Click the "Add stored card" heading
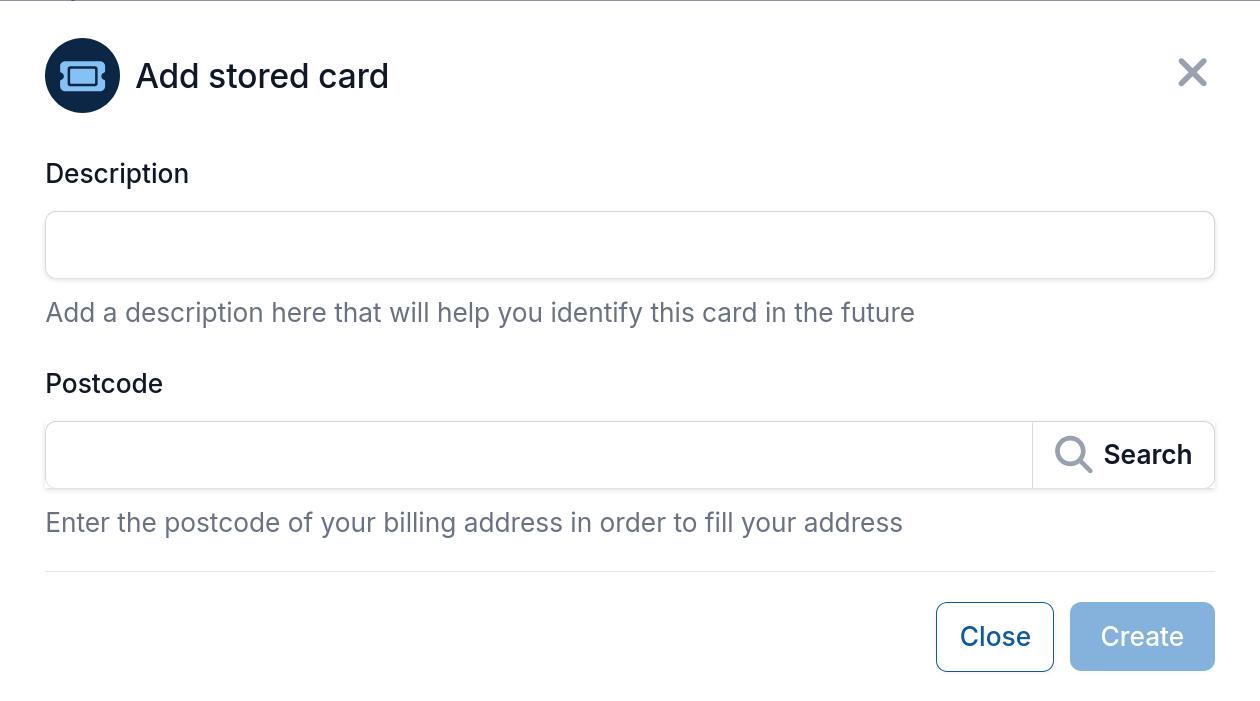This screenshot has width=1260, height=701. tap(262, 76)
